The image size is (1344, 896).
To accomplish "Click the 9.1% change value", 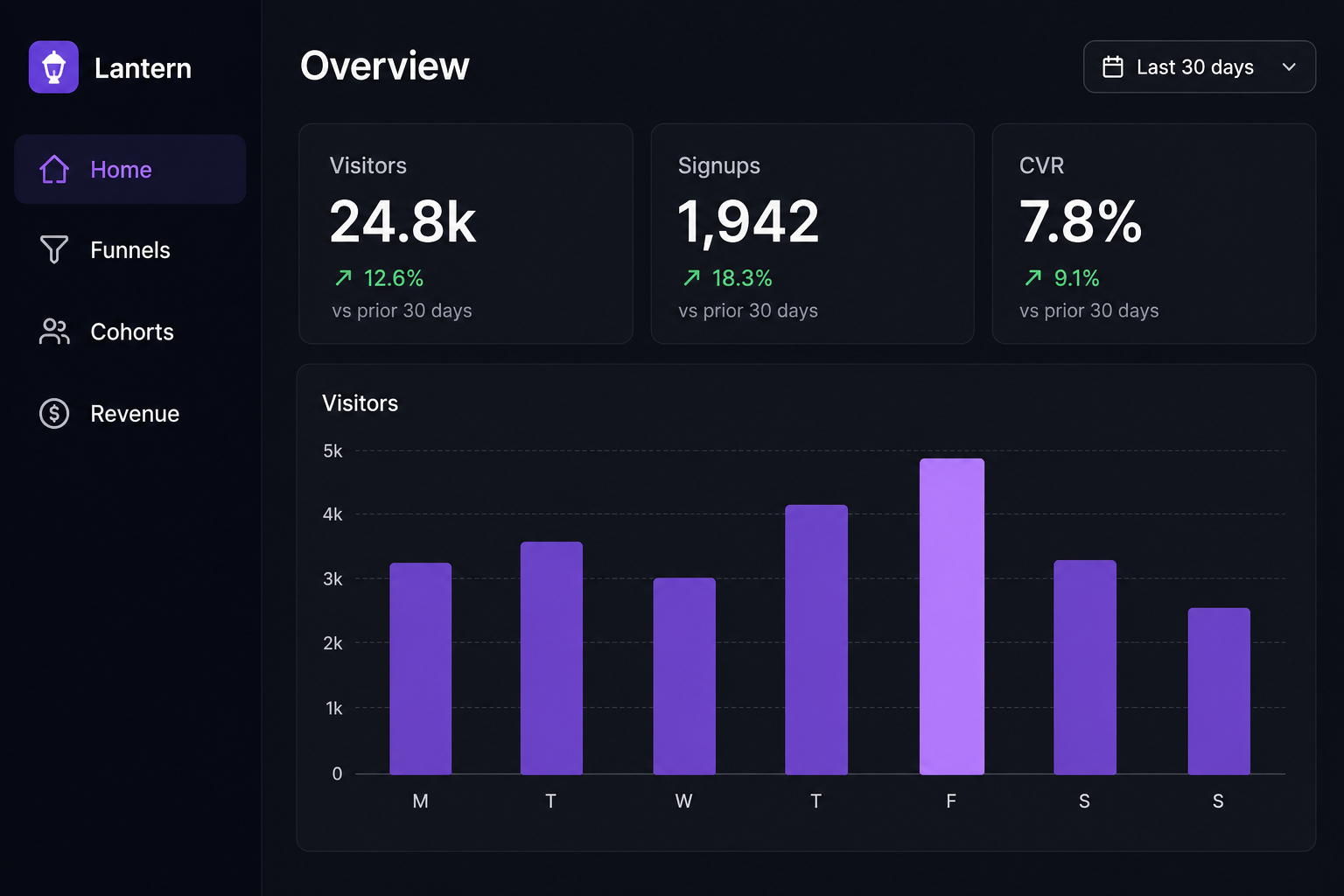I will click(x=1076, y=278).
